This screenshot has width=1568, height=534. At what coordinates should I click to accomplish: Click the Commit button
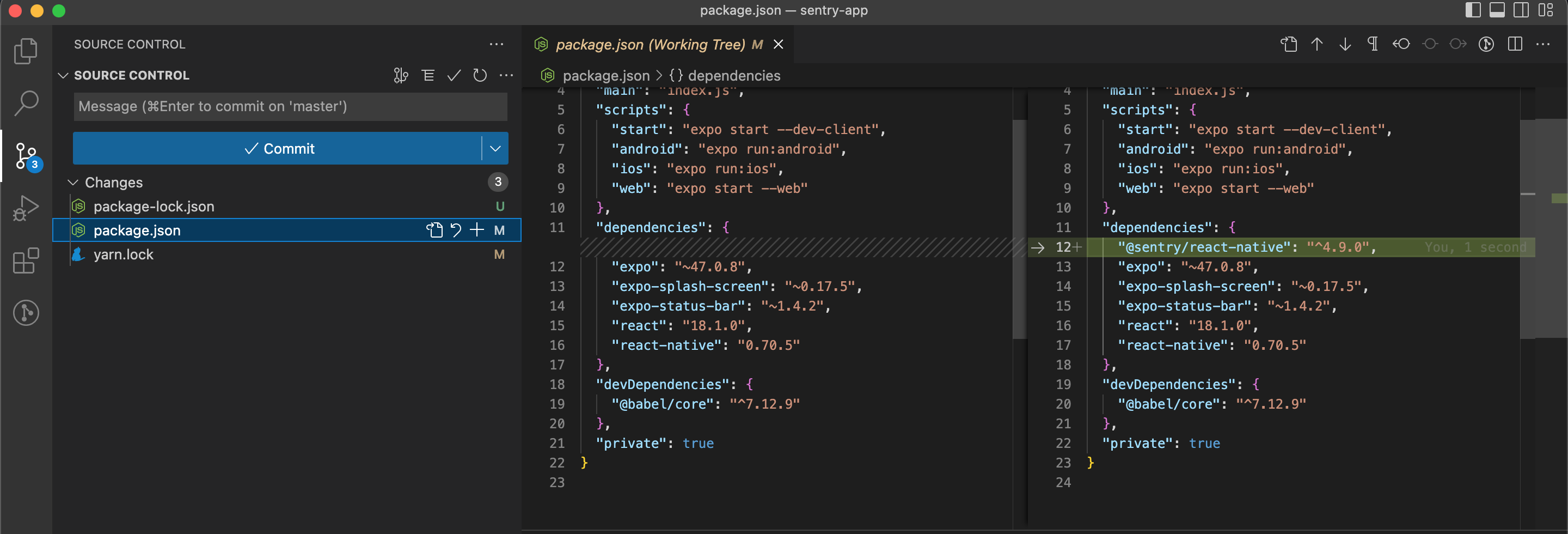click(278, 149)
